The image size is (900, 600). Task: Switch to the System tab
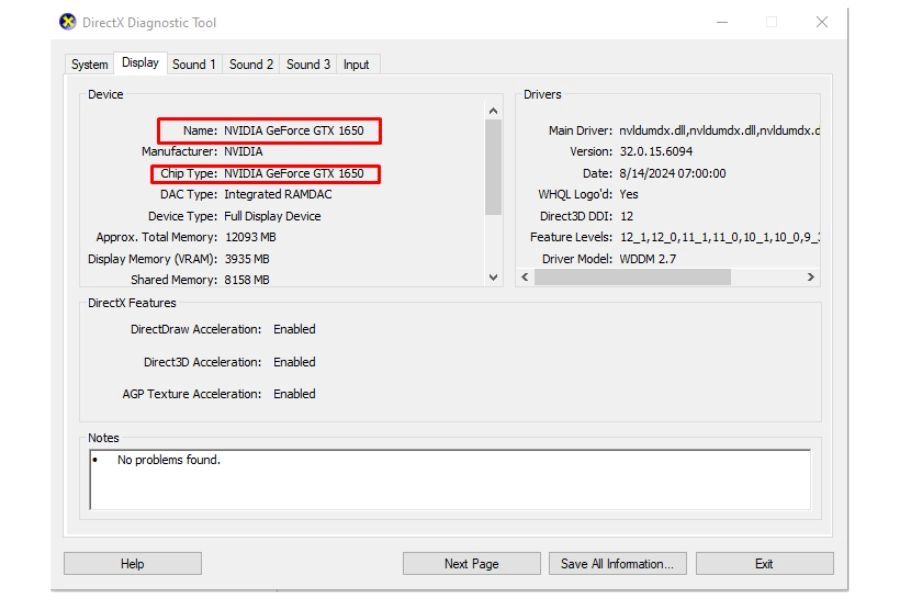[x=90, y=64]
